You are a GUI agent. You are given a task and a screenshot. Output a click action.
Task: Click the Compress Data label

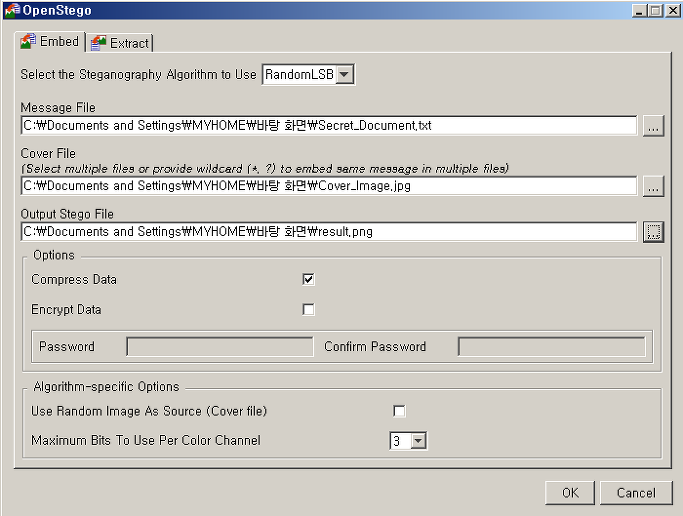pos(74,280)
